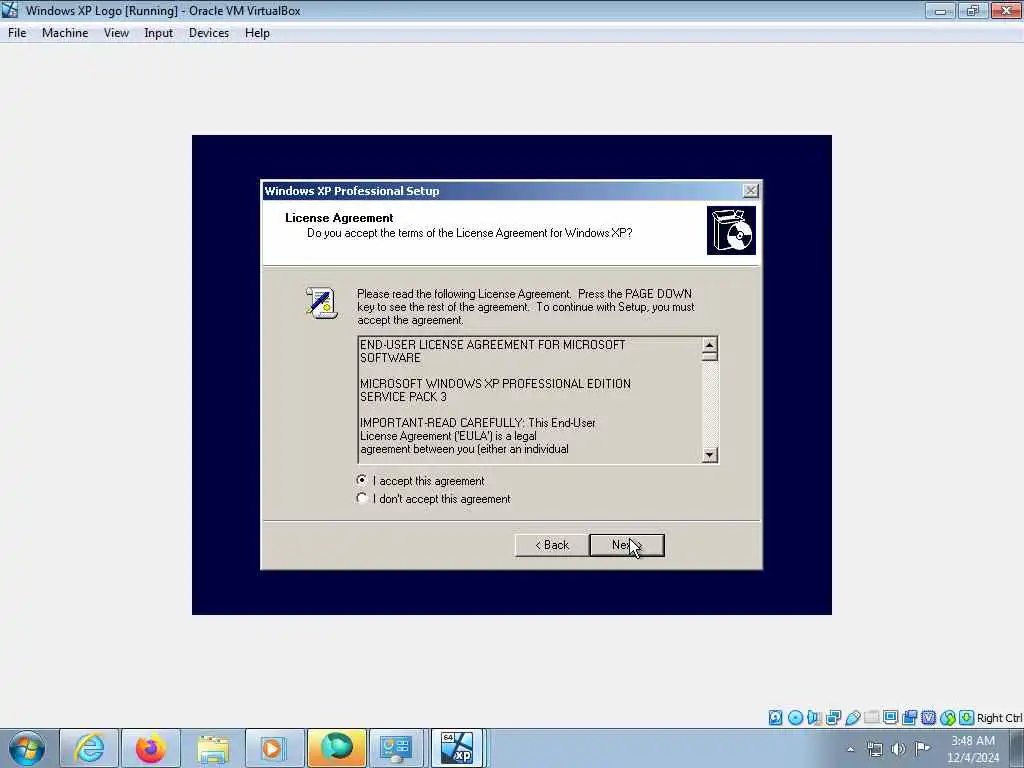This screenshot has height=768, width=1024.
Task: Open the Machine menu
Action: pos(65,33)
